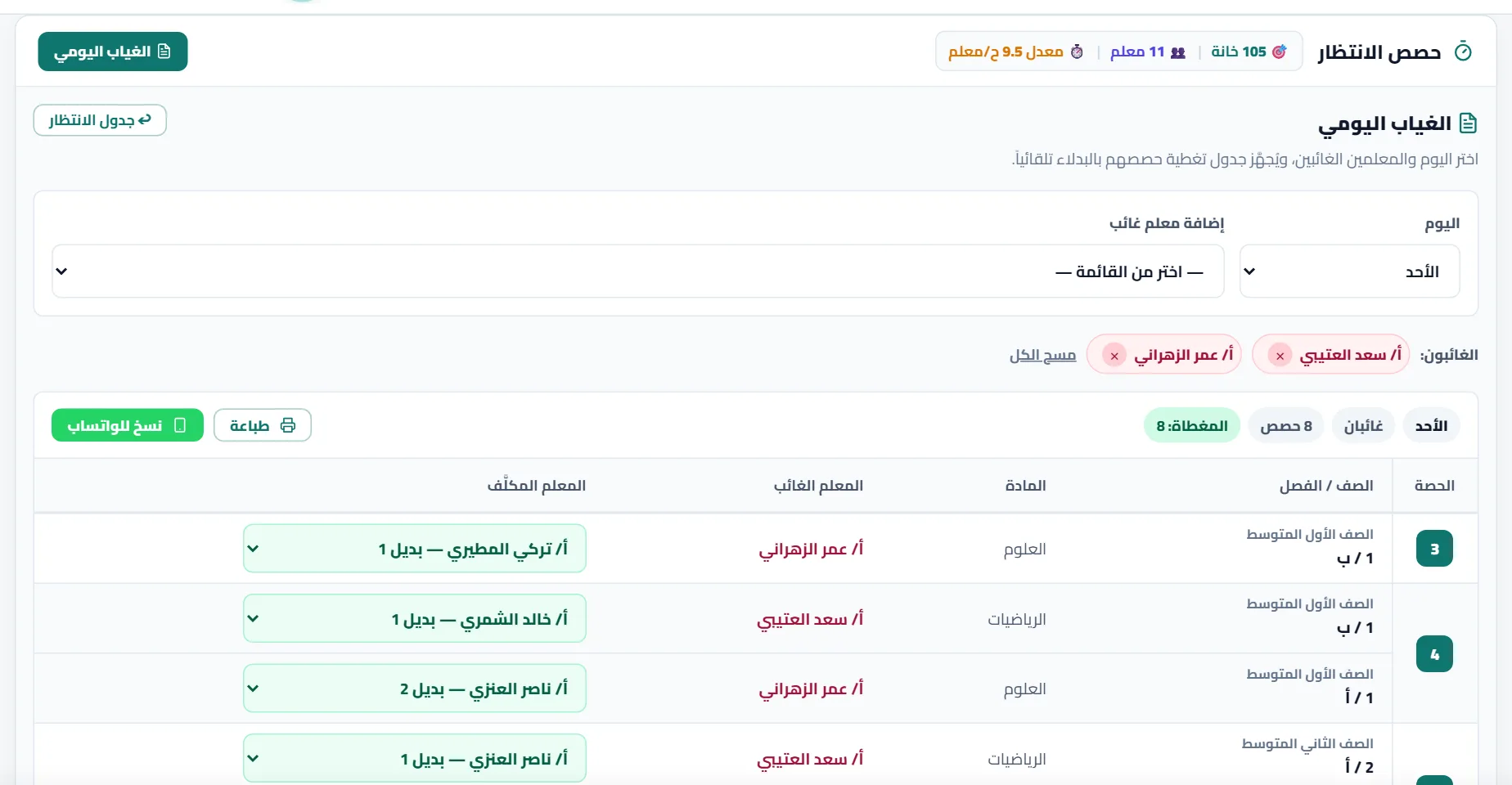
Task: Click the معدل 9.5 ح/معلم statistic
Action: 1015,52
